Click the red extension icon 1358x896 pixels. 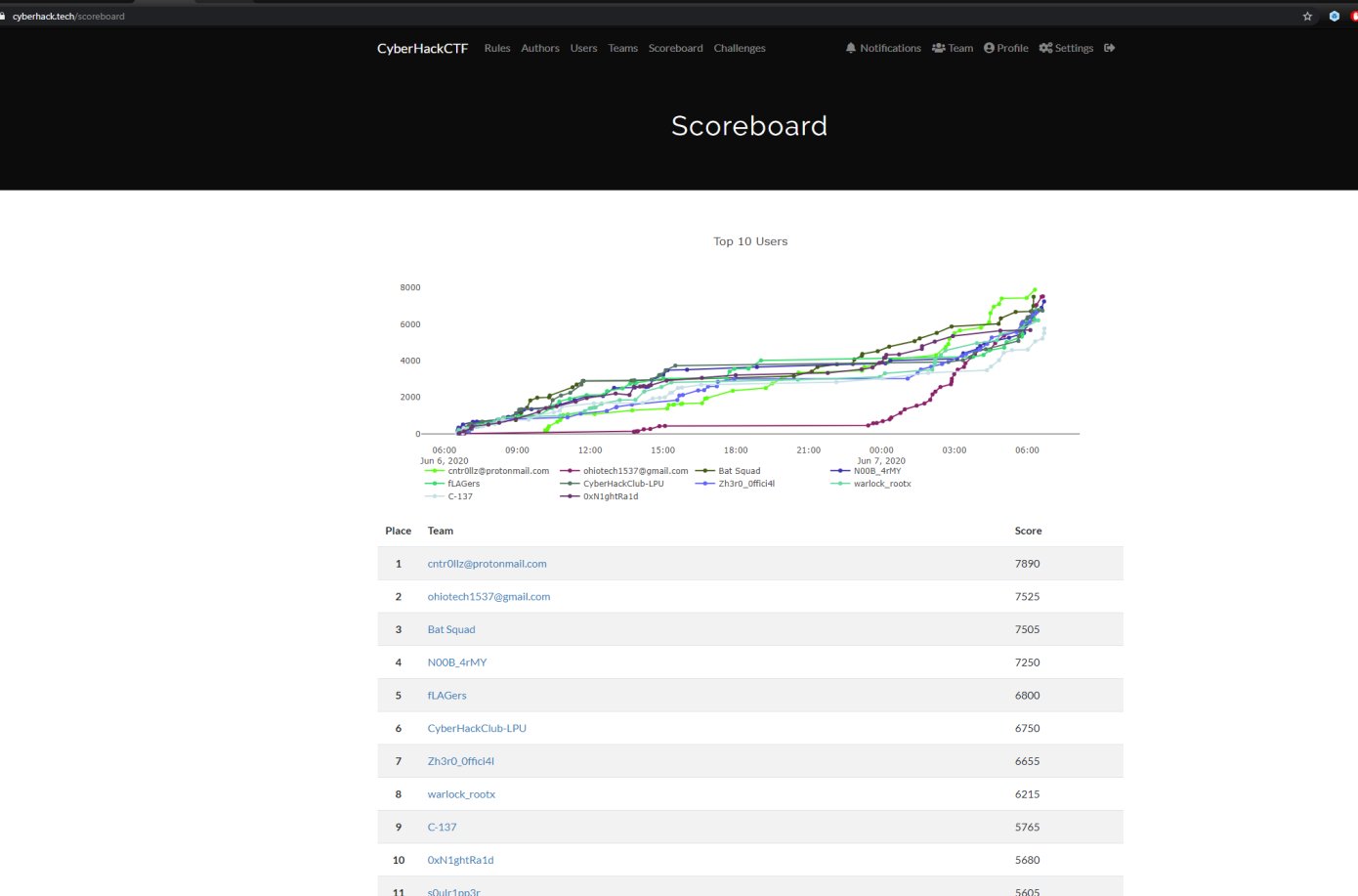(x=1354, y=16)
